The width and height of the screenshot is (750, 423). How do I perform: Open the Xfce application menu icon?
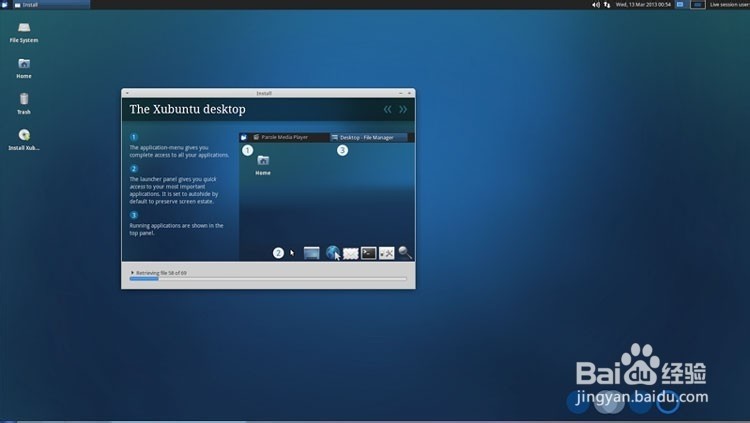[5, 5]
